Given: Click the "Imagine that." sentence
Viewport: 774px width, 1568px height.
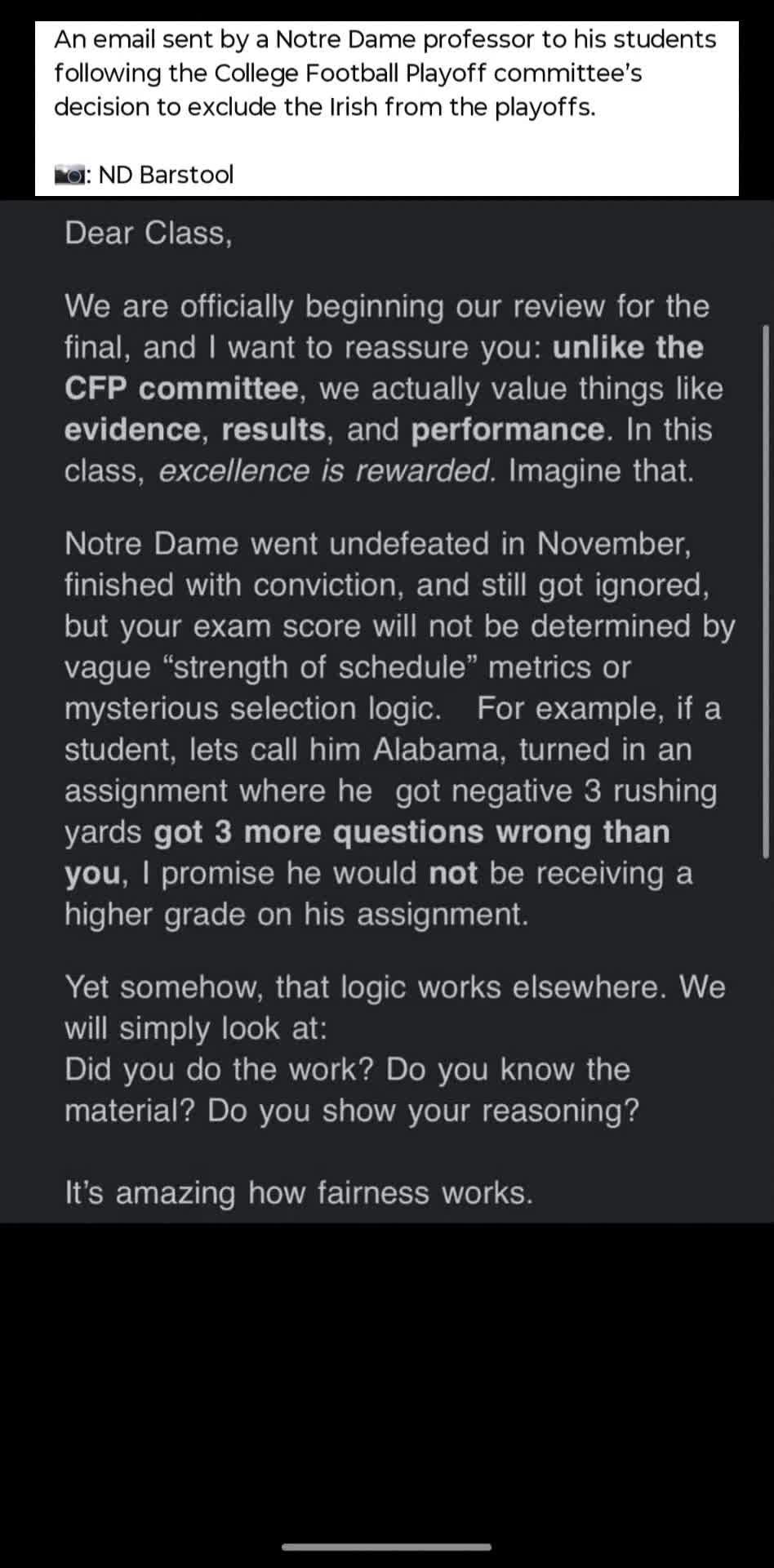Looking at the screenshot, I should 602,471.
